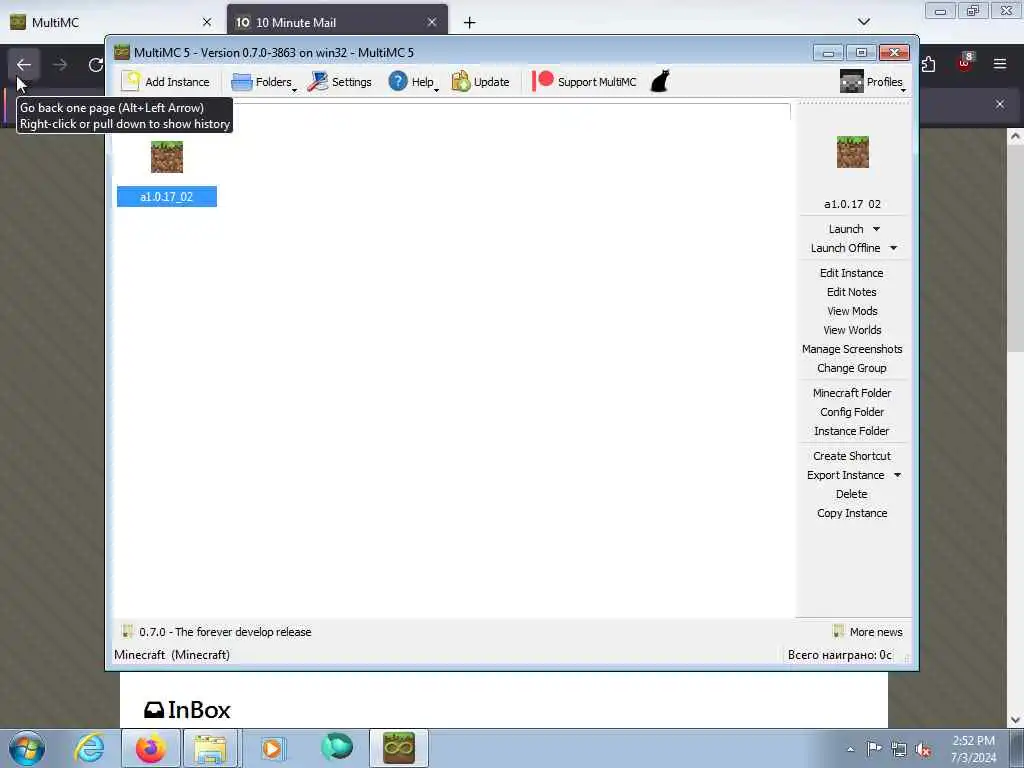Viewport: 1024px width, 768px height.
Task: Open the list all tabs chevron
Action: pos(863,22)
